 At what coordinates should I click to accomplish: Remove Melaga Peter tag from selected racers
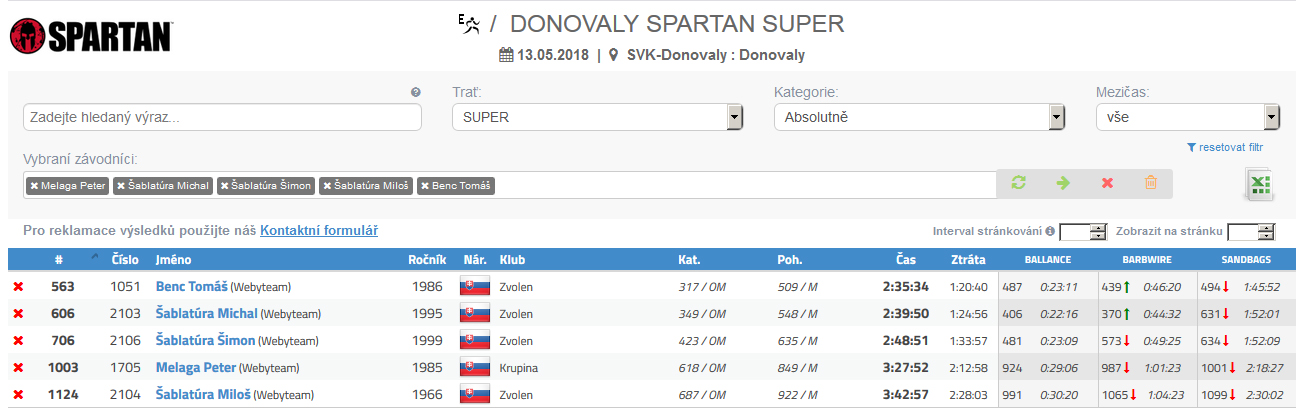click(34, 186)
